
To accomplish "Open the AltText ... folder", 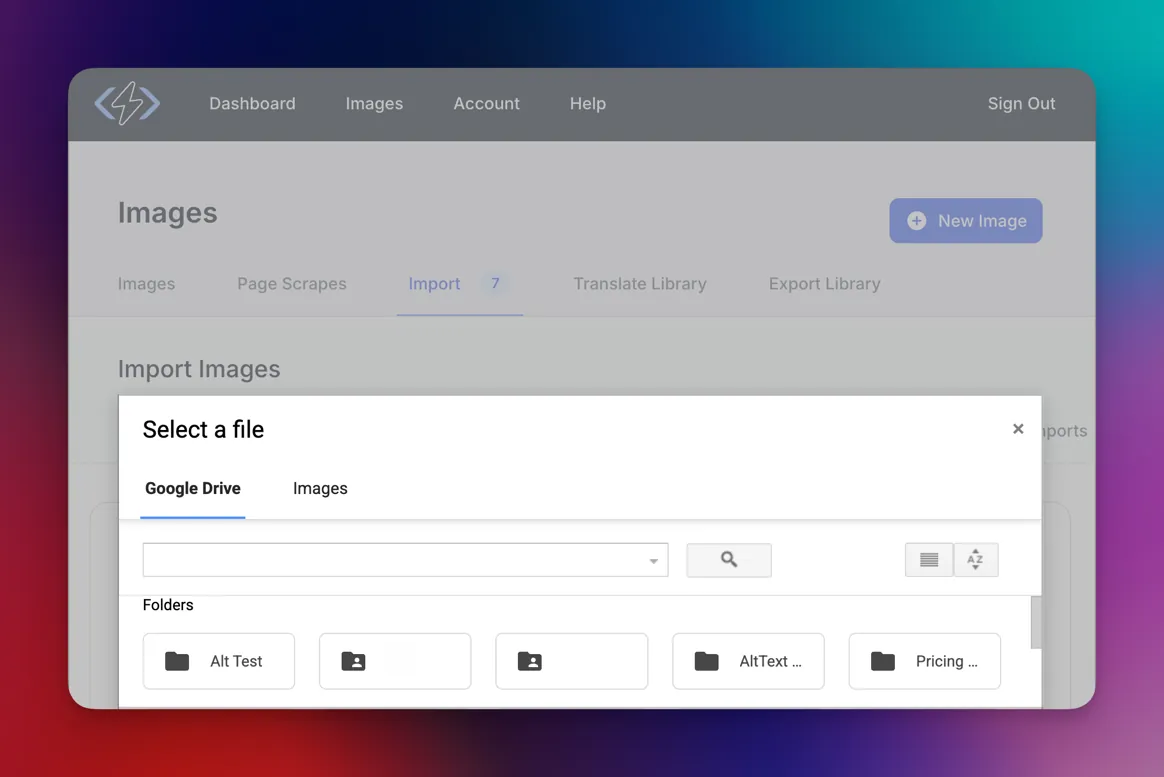I will 748,661.
